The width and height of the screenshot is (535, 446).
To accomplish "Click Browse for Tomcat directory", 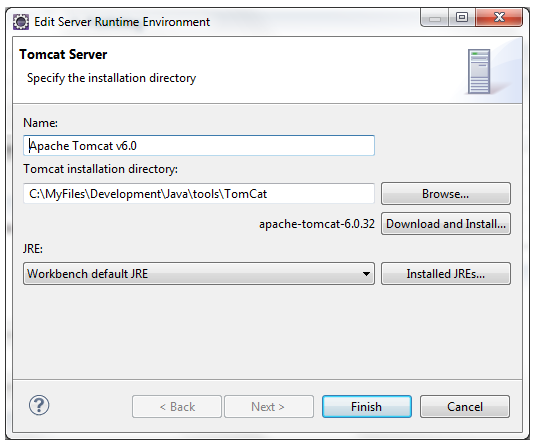I will [446, 194].
